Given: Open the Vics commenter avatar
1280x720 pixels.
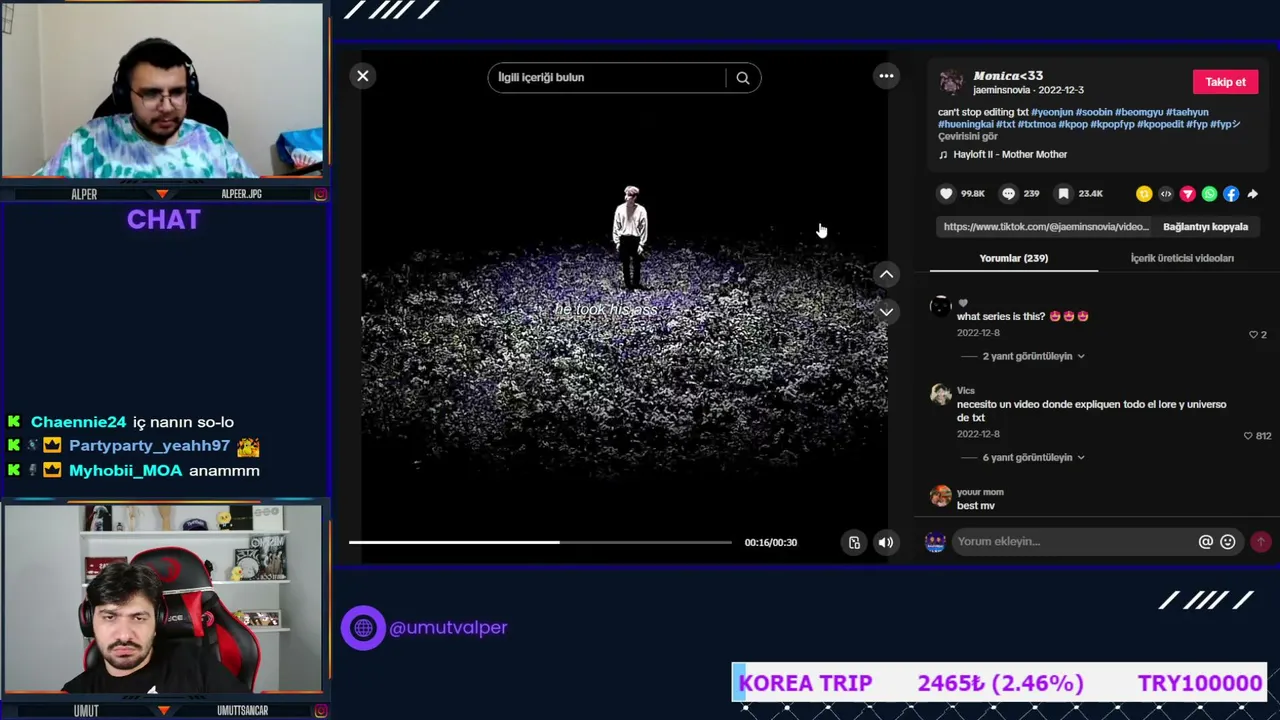Looking at the screenshot, I should point(941,395).
